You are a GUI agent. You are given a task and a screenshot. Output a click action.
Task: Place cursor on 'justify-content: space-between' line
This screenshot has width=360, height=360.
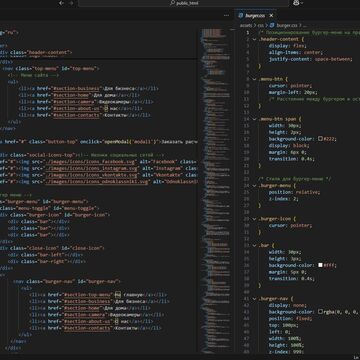[310, 59]
